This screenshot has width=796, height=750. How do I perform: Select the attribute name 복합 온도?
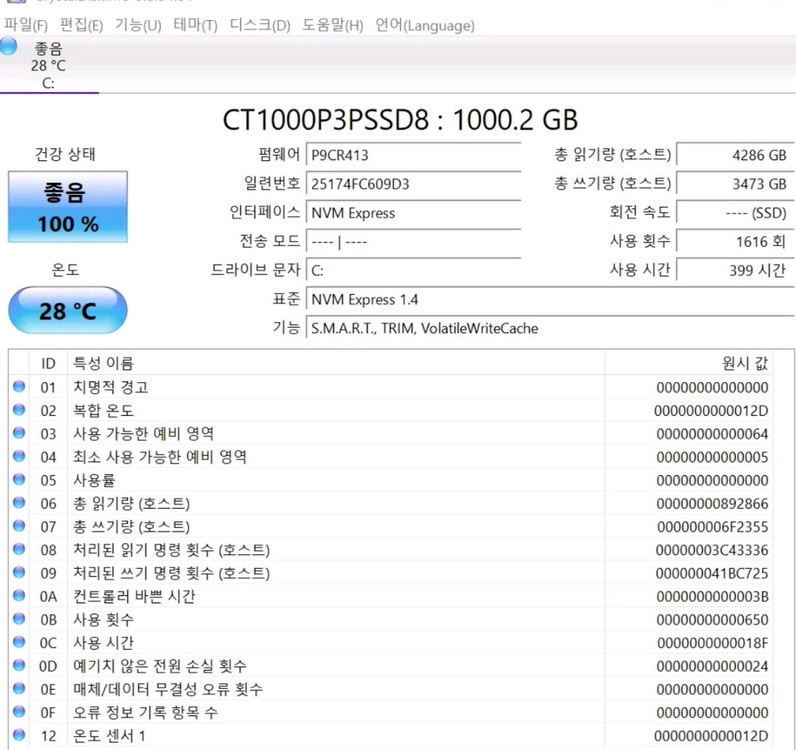[x=104, y=410]
